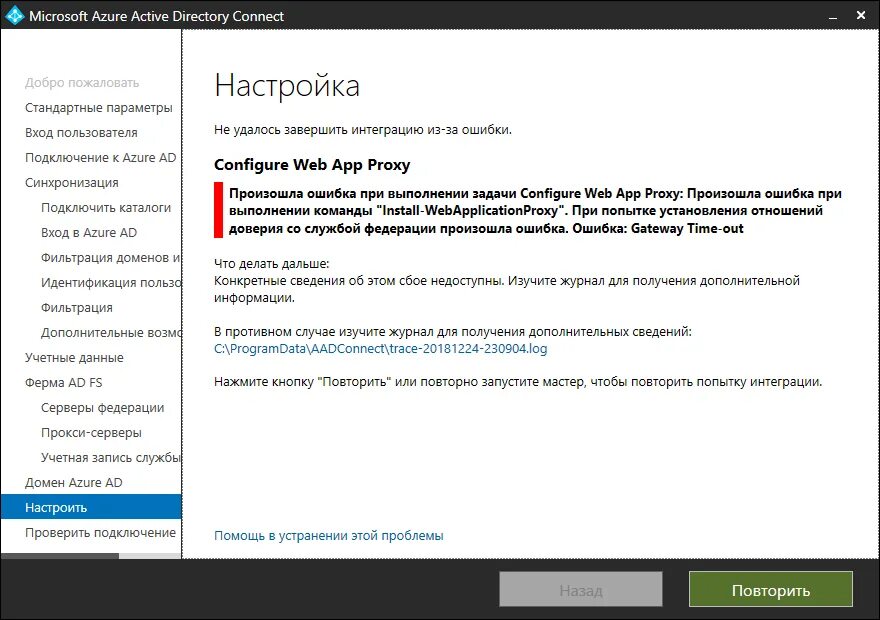The image size is (880, 620).
Task: Select Ферма AD FS step
Action: point(63,383)
